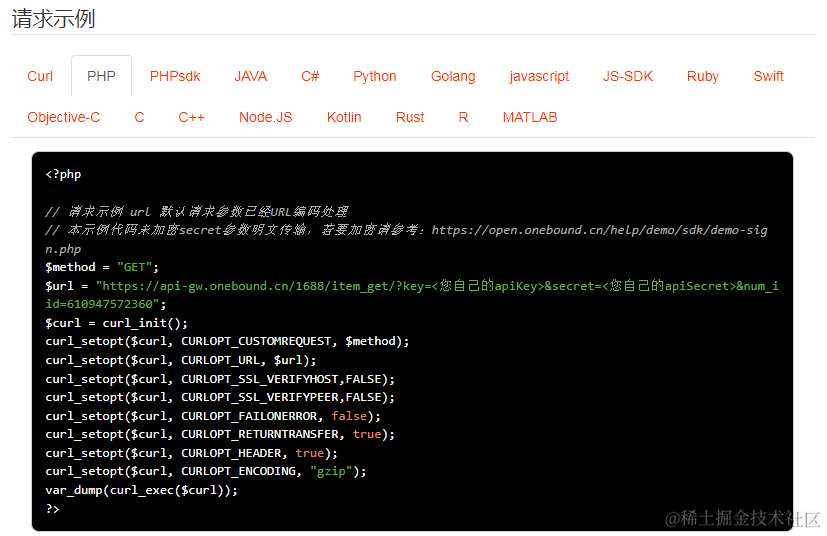Image resolution: width=827 pixels, height=536 pixels.
Task: Open the Golang tab
Action: (x=453, y=76)
